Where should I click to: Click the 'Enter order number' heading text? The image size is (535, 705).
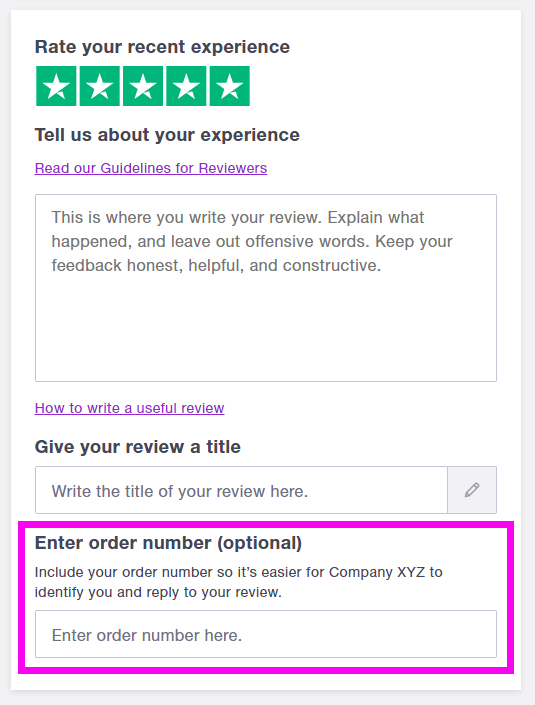click(x=123, y=543)
